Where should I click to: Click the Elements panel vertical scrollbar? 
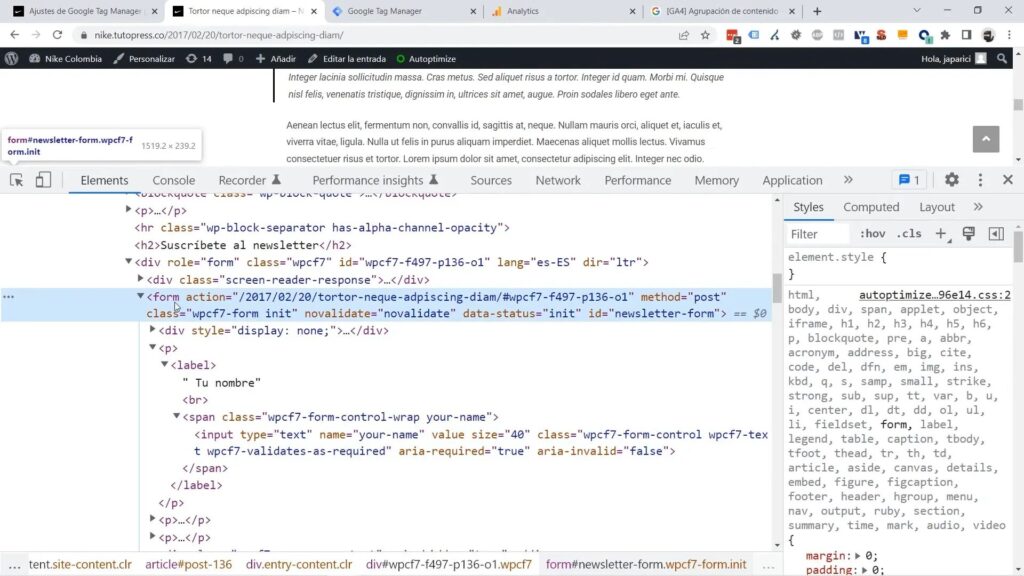777,288
